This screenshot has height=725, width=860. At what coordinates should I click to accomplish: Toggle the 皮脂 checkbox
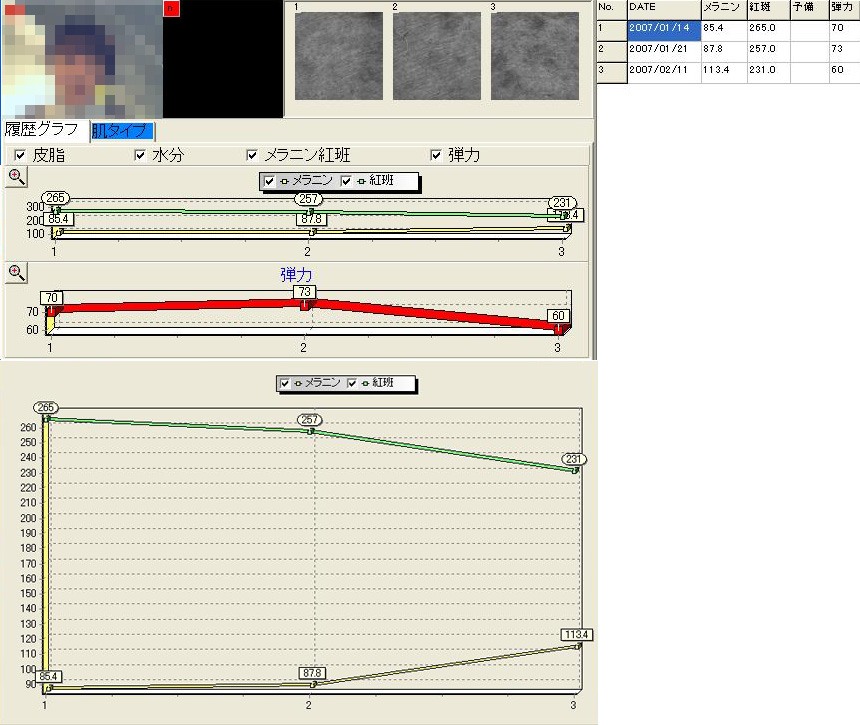click(x=20, y=155)
